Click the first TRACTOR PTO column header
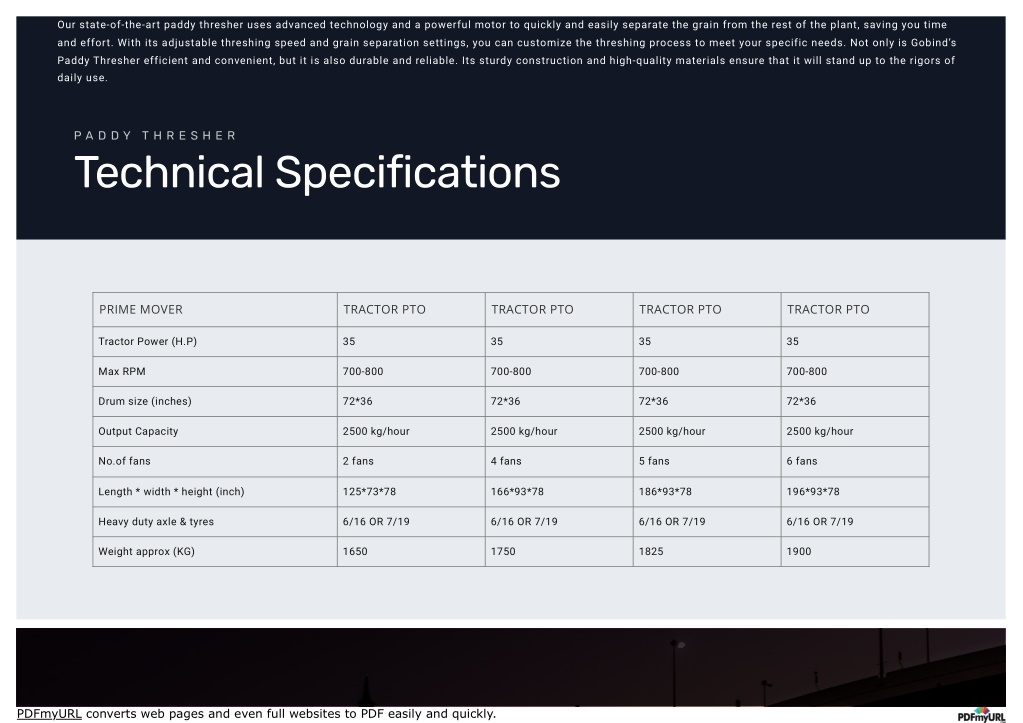Viewport: 1023px width, 723px height. 411,309
